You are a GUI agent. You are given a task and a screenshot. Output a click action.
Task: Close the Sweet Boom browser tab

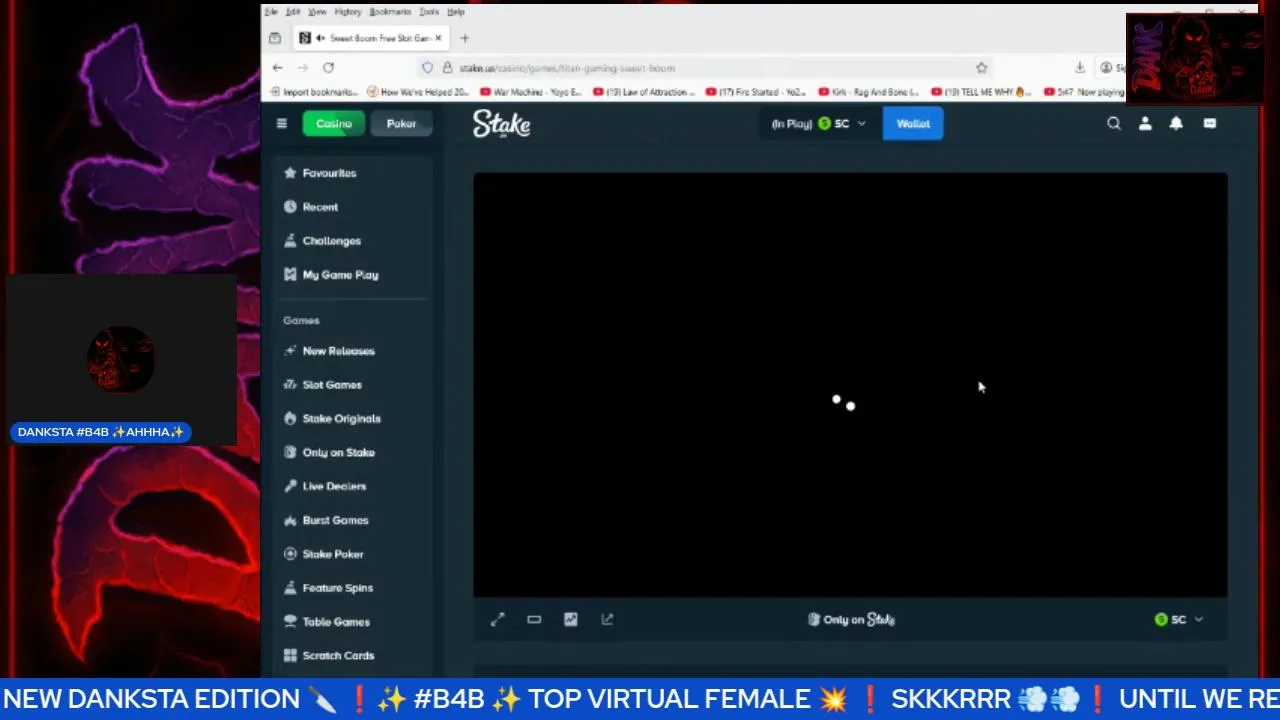pyautogui.click(x=438, y=38)
